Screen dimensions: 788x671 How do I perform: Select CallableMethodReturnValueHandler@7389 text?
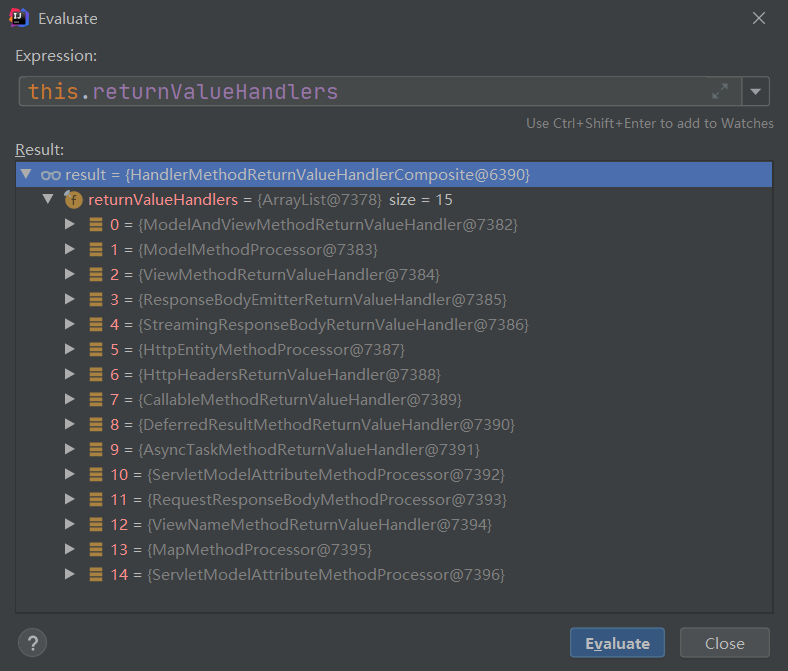(300, 400)
